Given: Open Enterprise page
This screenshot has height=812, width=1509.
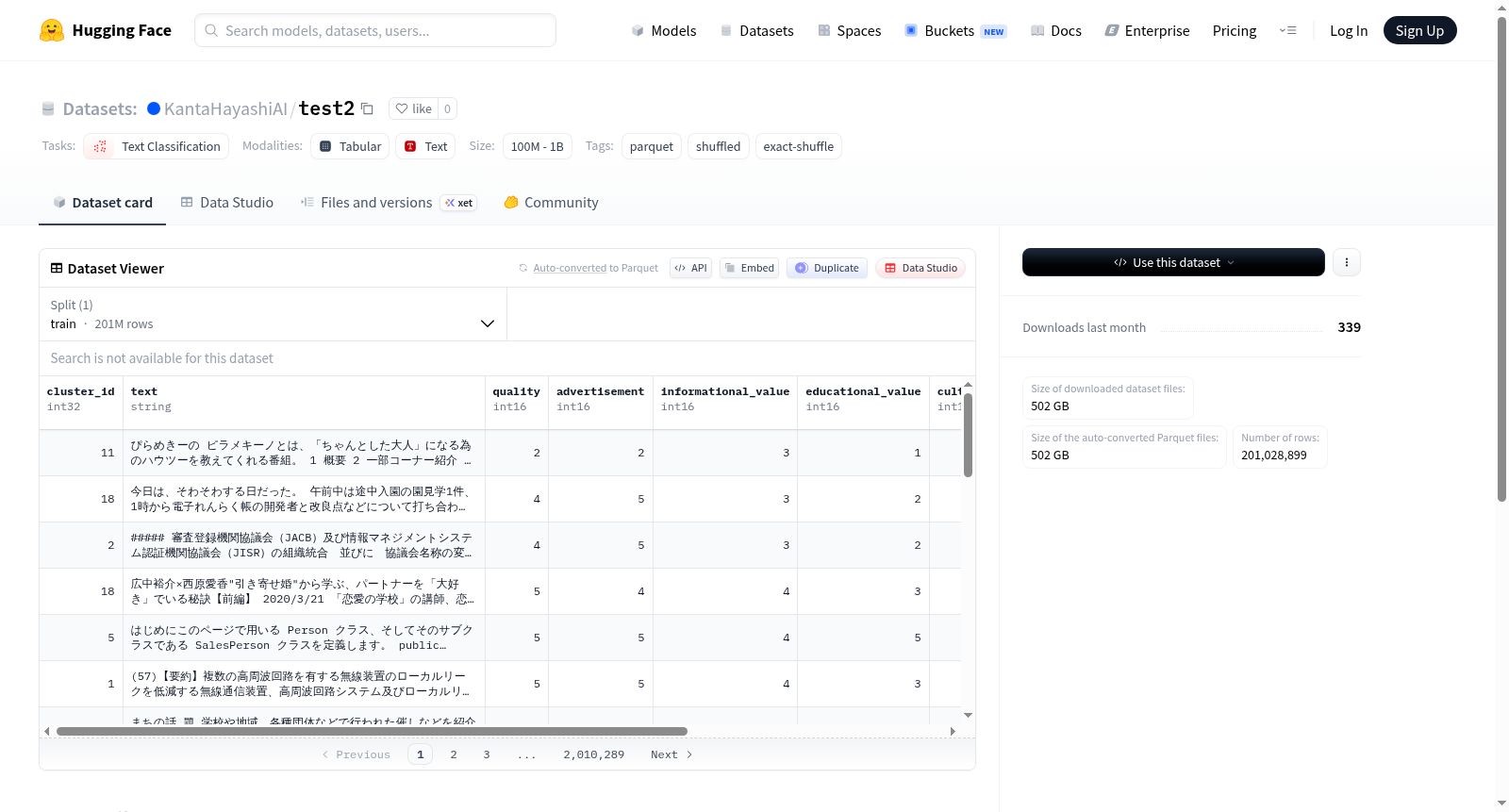Looking at the screenshot, I should 1147,30.
